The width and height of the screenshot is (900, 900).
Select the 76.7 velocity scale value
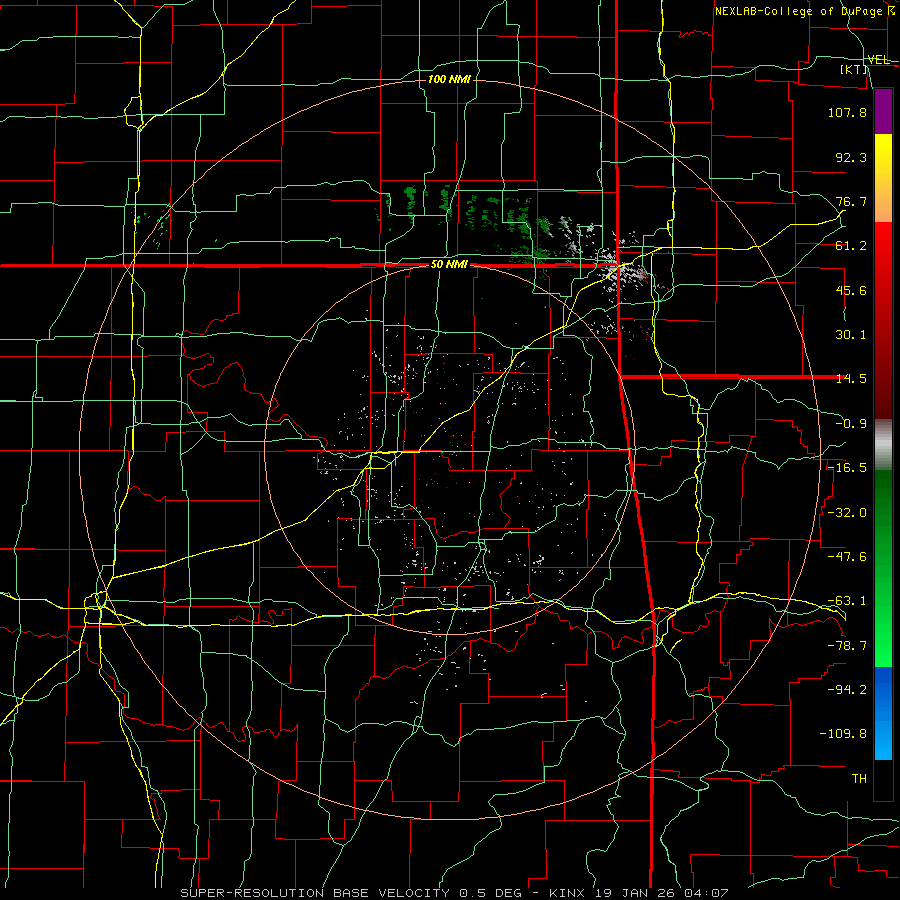tap(851, 201)
